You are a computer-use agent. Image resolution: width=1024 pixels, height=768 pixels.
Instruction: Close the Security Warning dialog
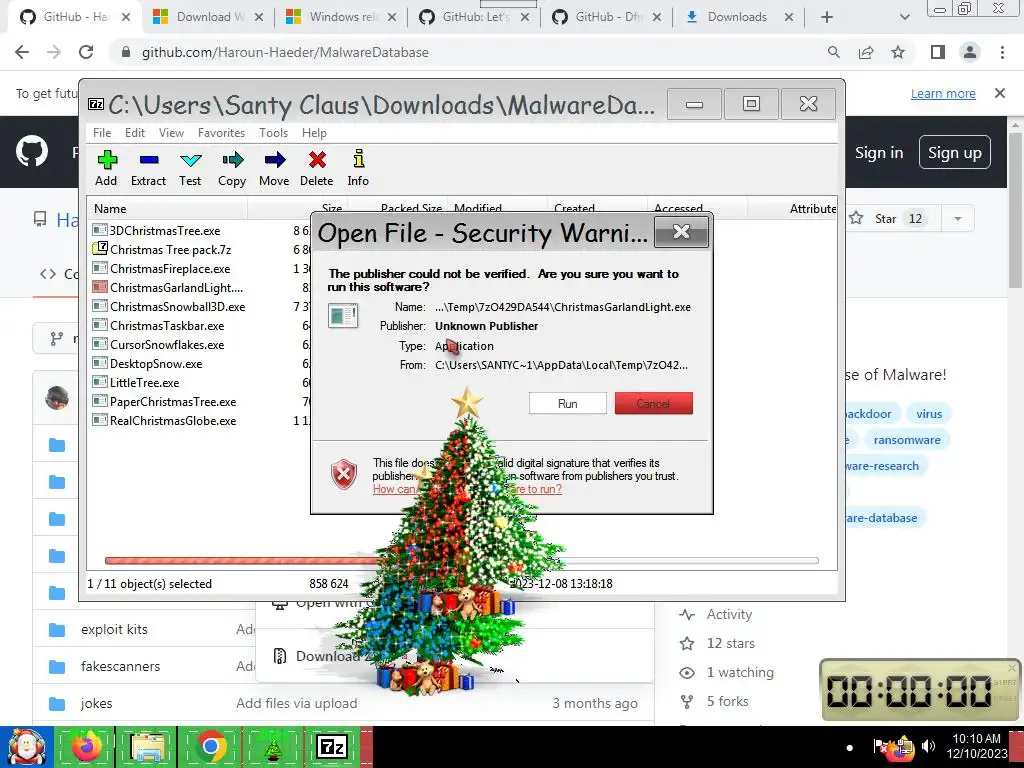click(x=681, y=232)
